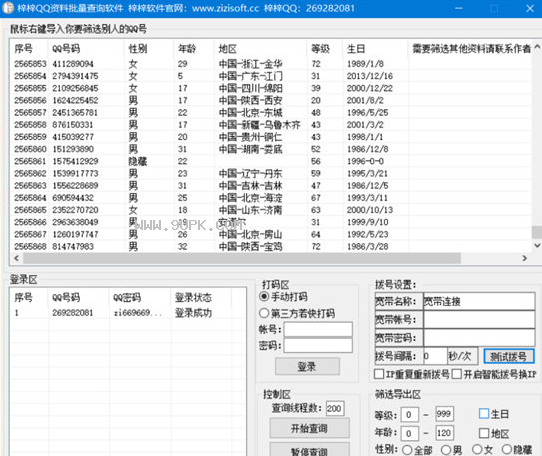Screen dimensions: 542x456
Task: Sort by the 地区 column header
Action: (260, 49)
